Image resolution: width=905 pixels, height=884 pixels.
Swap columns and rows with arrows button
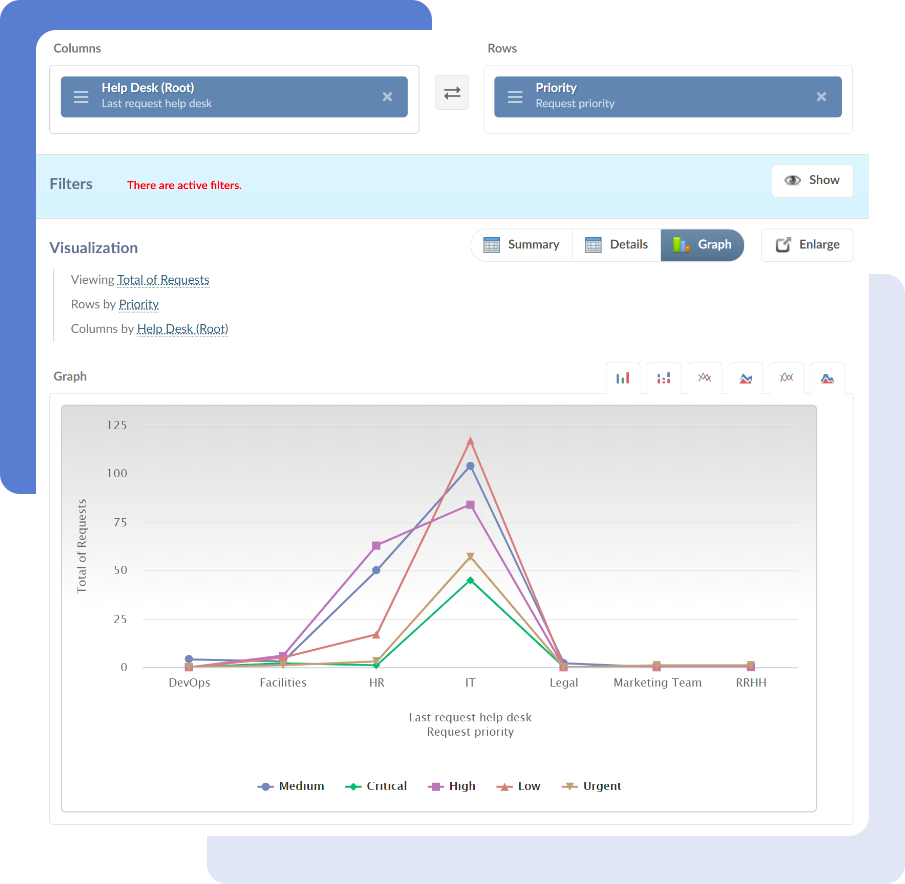point(452,93)
